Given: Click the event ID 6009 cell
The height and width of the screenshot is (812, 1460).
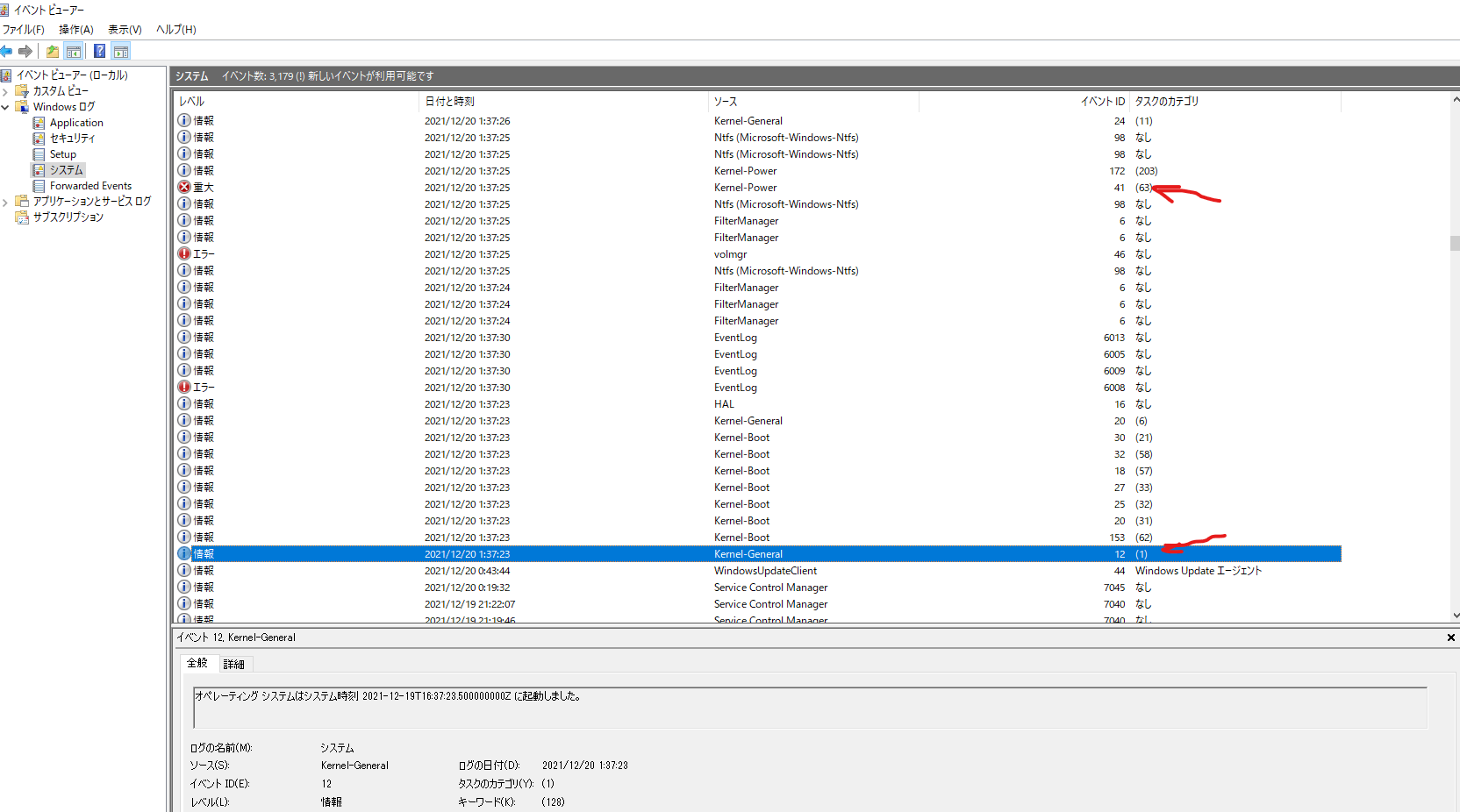Looking at the screenshot, I should tap(1113, 371).
